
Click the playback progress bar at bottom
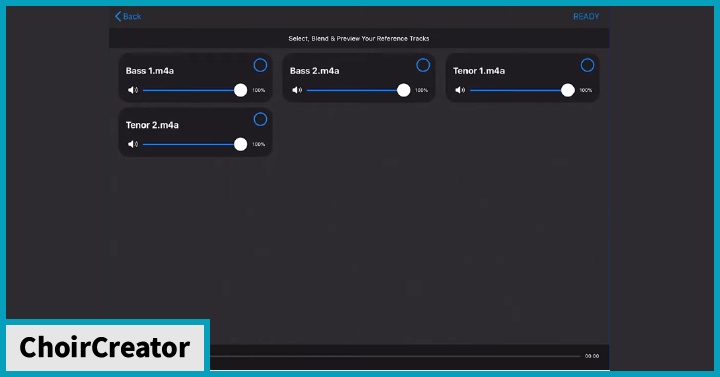[x=395, y=356]
